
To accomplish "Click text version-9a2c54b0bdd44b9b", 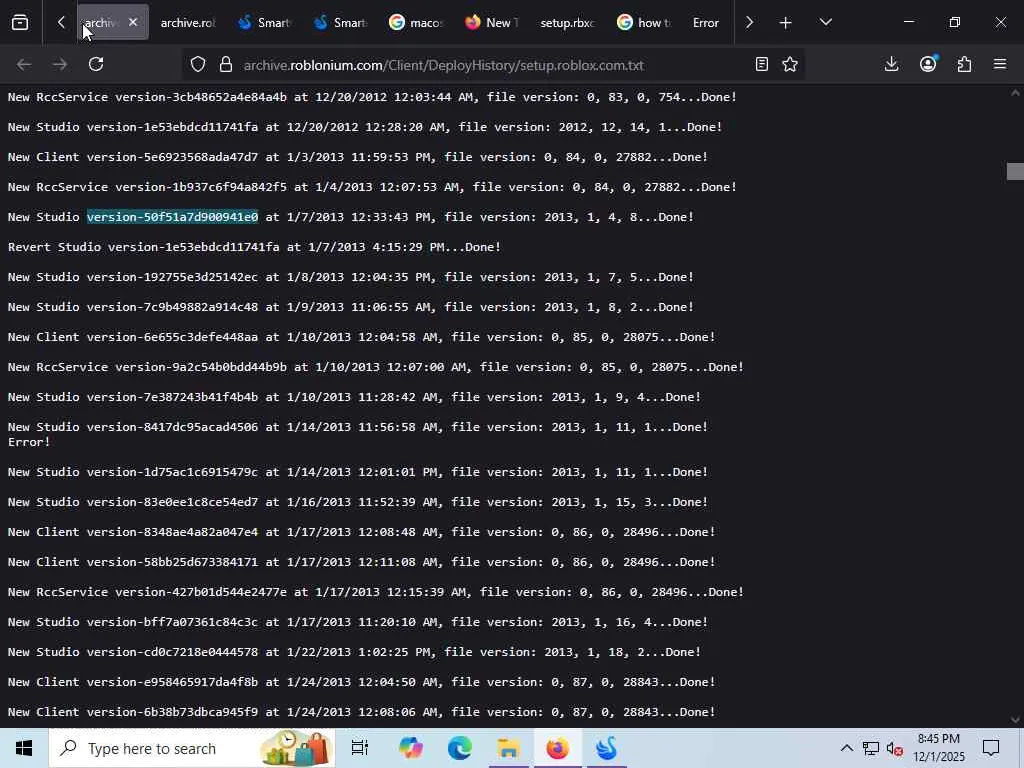I will pyautogui.click(x=200, y=367).
